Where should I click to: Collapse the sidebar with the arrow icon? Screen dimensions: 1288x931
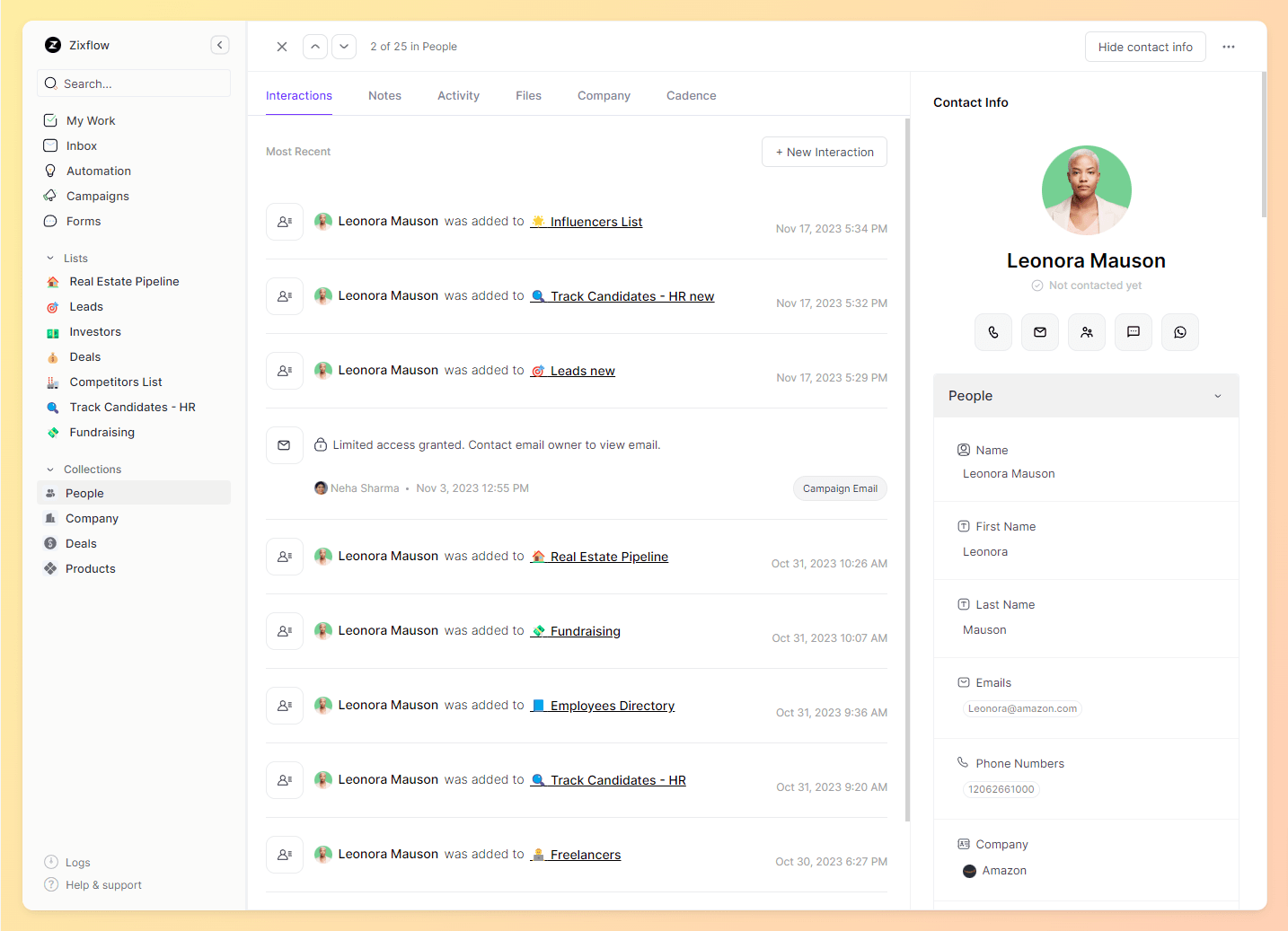click(x=220, y=45)
